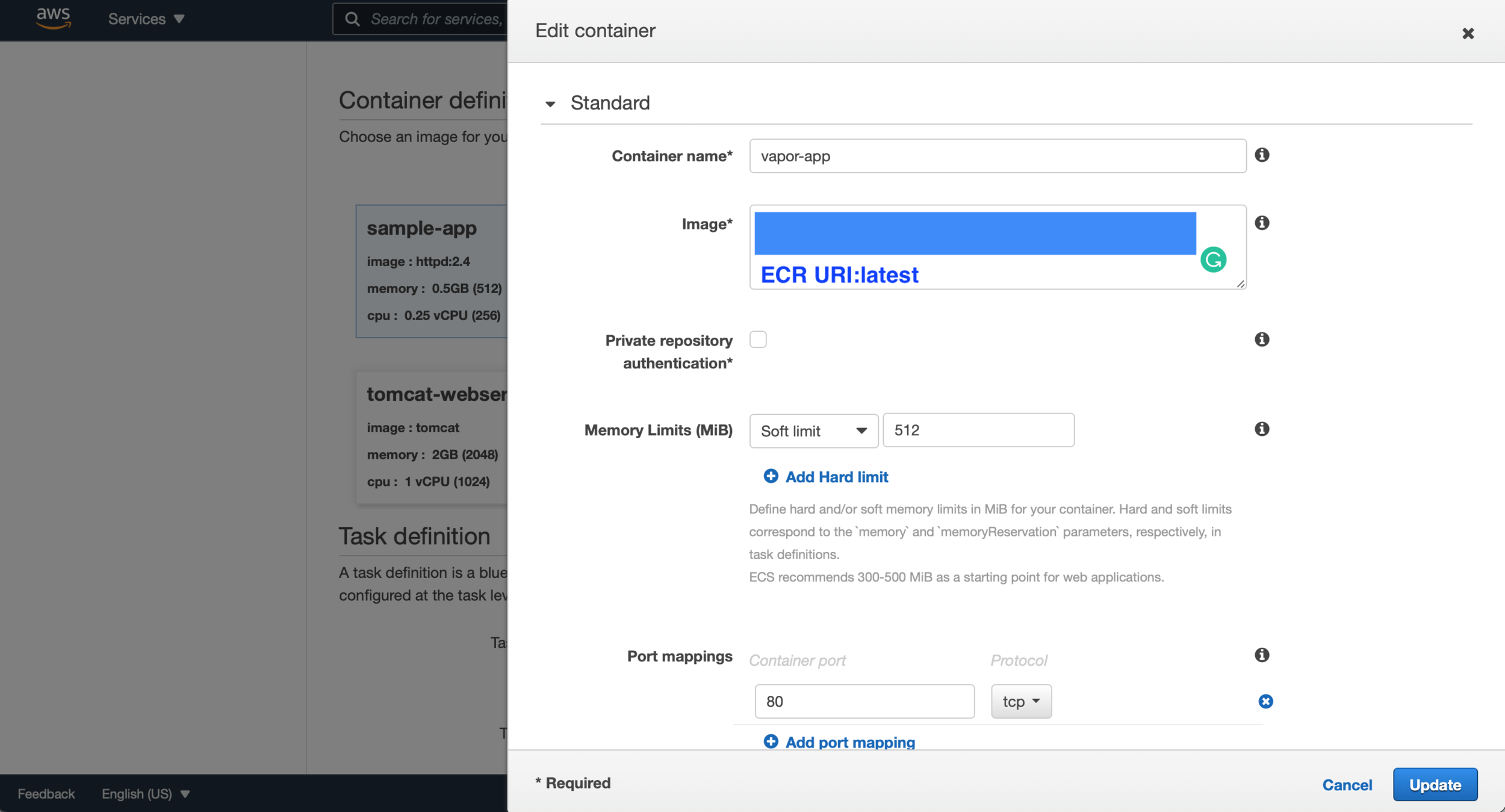Image resolution: width=1505 pixels, height=812 pixels.
Task: Click the info icon next to Port mappings
Action: click(x=1262, y=654)
